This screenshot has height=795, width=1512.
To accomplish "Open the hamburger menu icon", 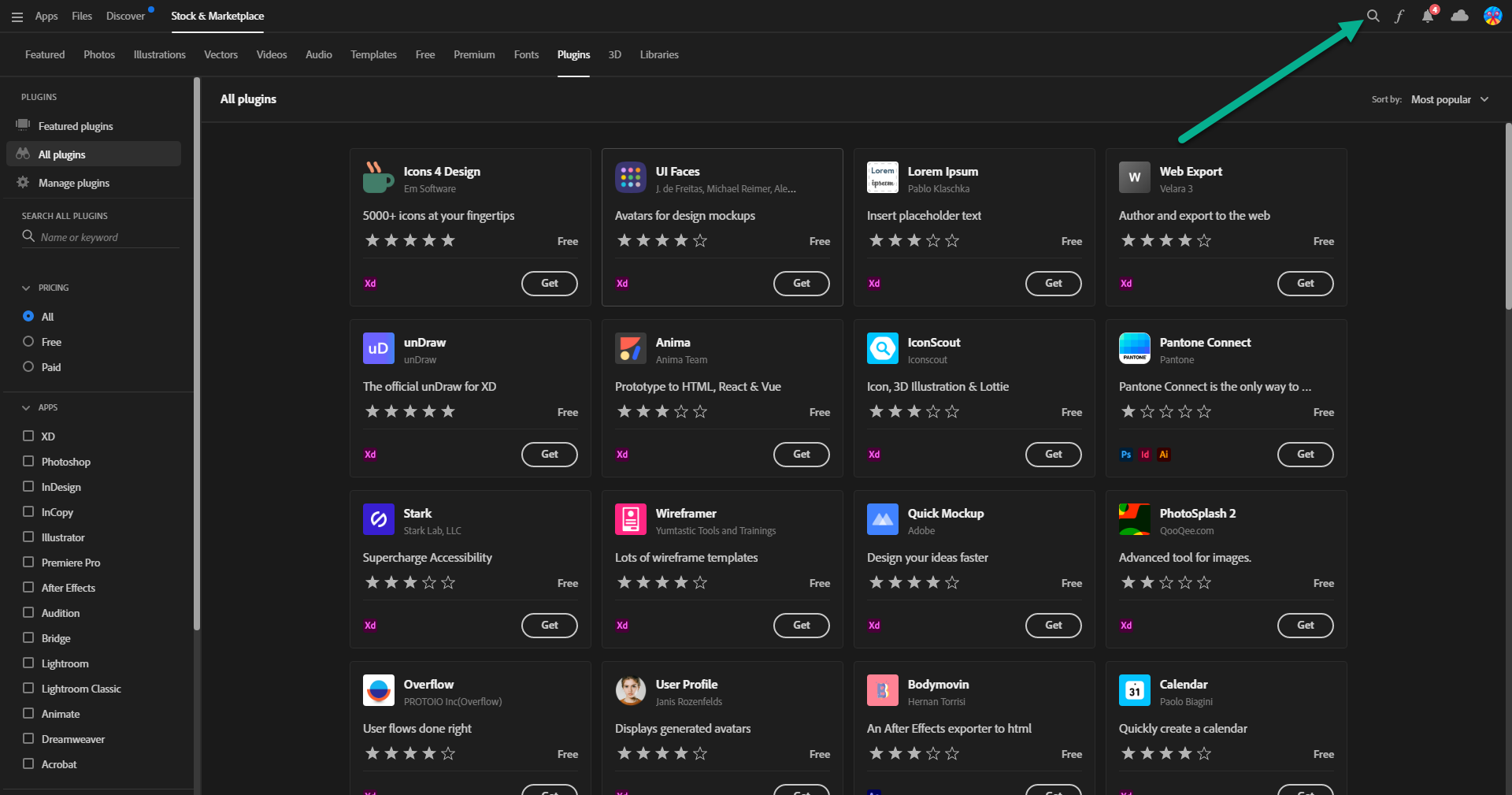I will (17, 17).
